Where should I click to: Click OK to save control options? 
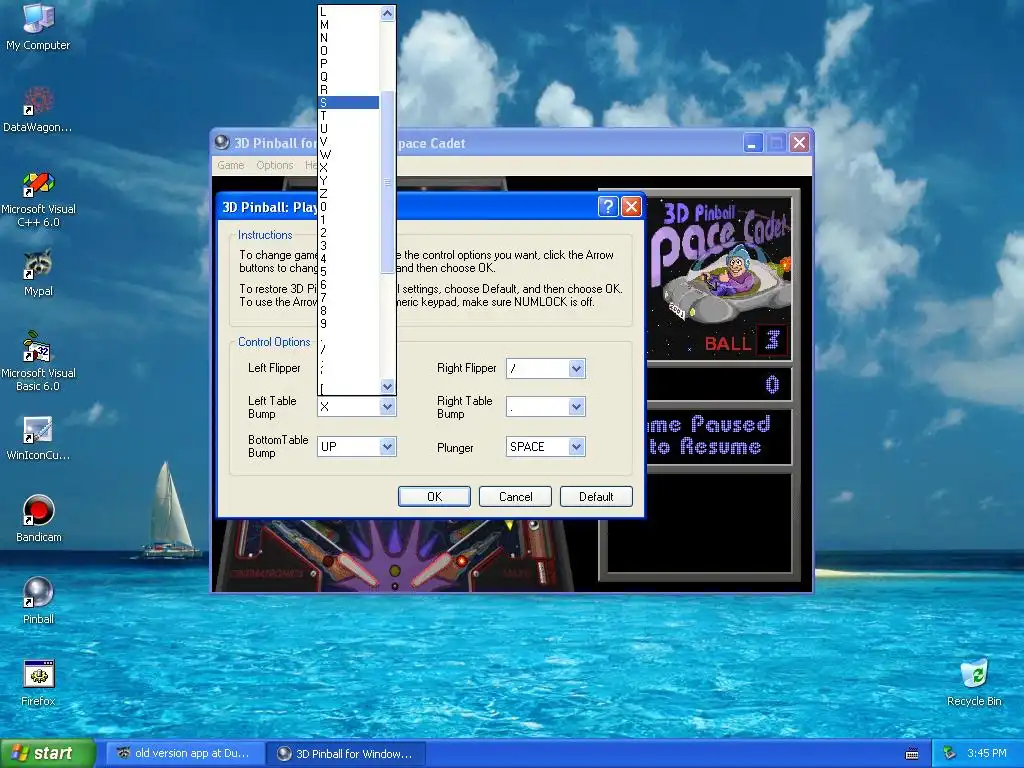(x=434, y=496)
